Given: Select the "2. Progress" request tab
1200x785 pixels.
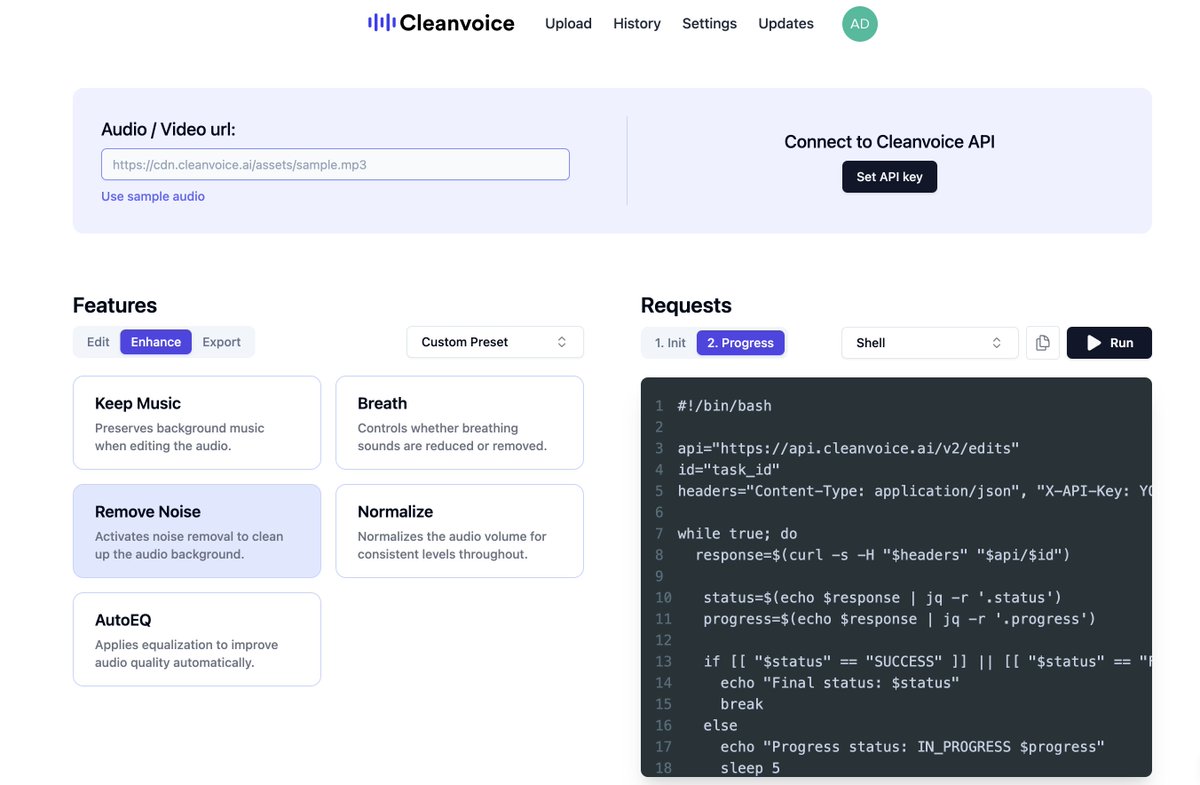Looking at the screenshot, I should point(740,341).
